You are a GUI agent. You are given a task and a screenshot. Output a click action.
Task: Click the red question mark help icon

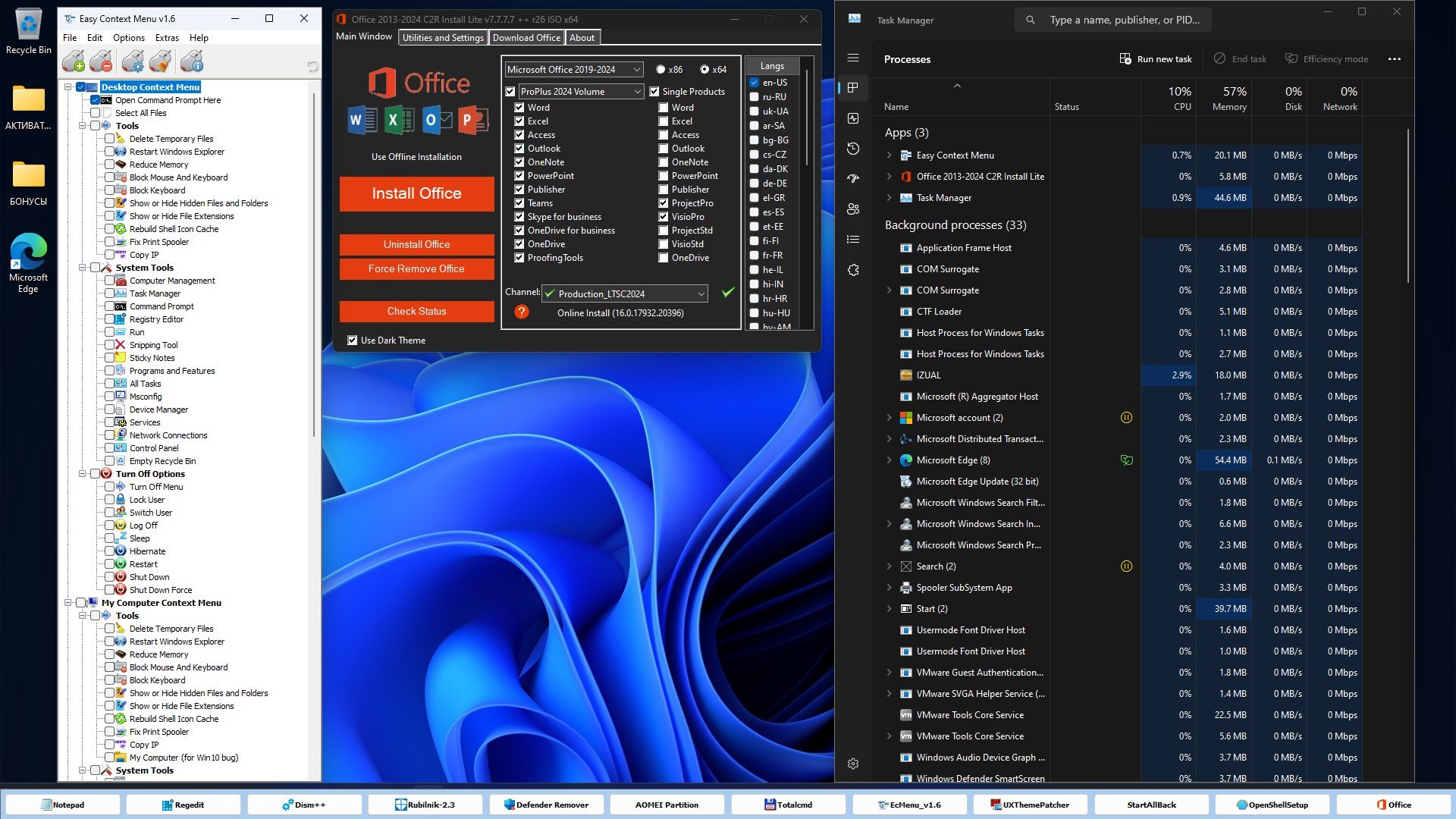(522, 312)
